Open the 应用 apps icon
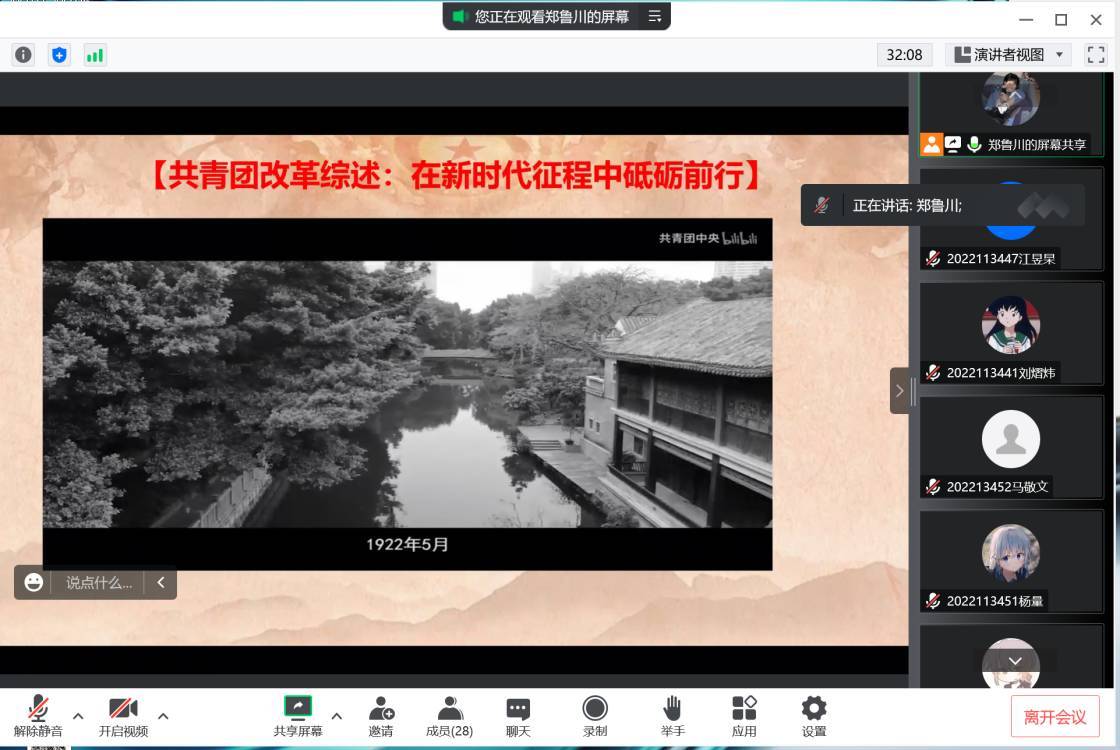 pos(744,716)
